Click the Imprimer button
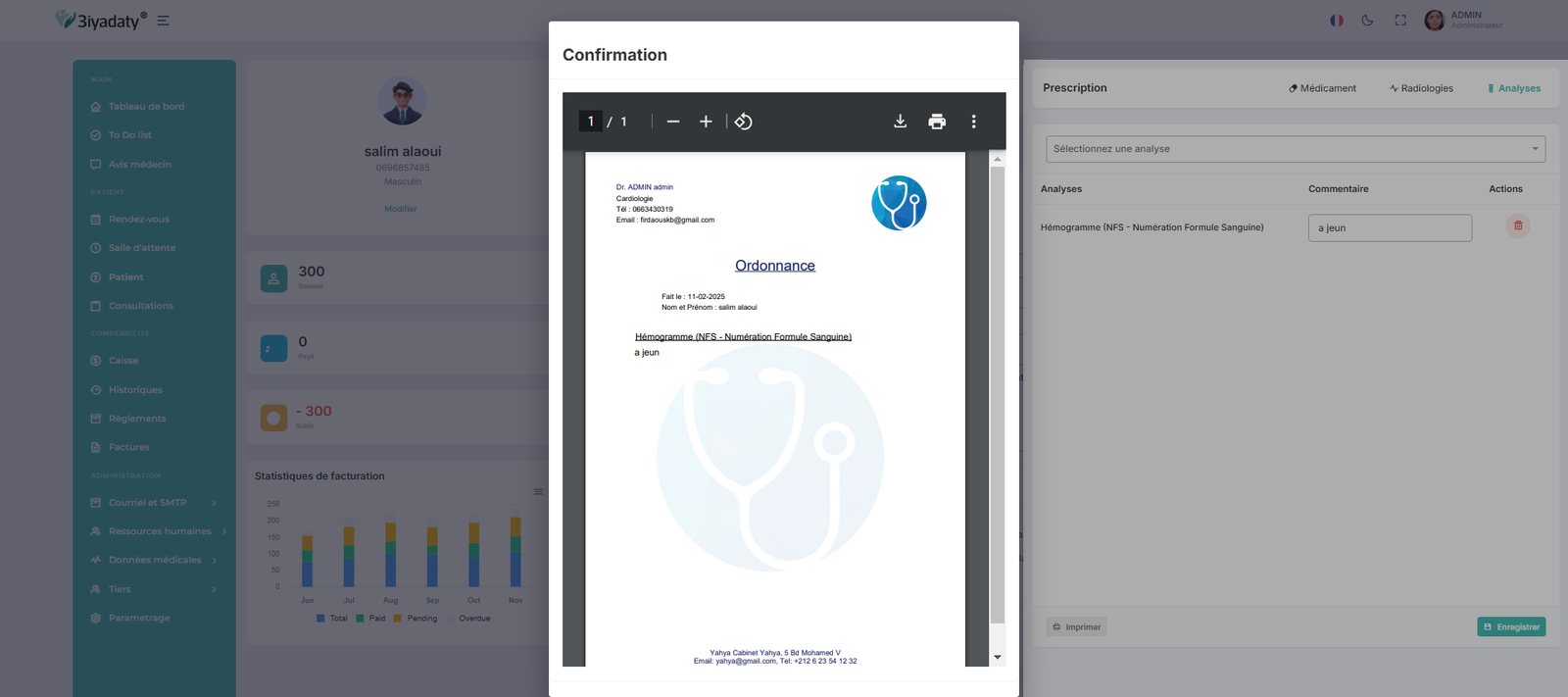 pos(1076,627)
